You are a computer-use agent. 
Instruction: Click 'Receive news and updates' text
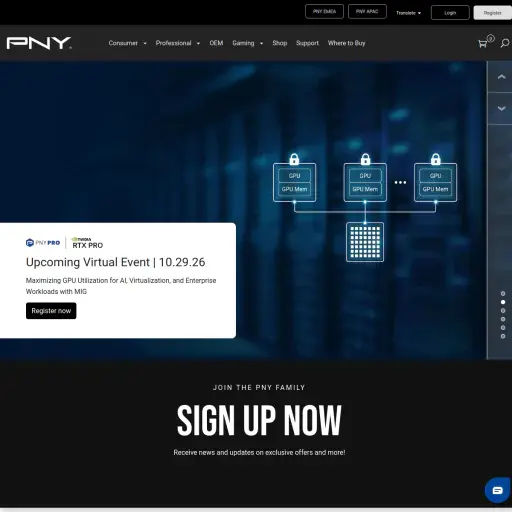tap(259, 452)
